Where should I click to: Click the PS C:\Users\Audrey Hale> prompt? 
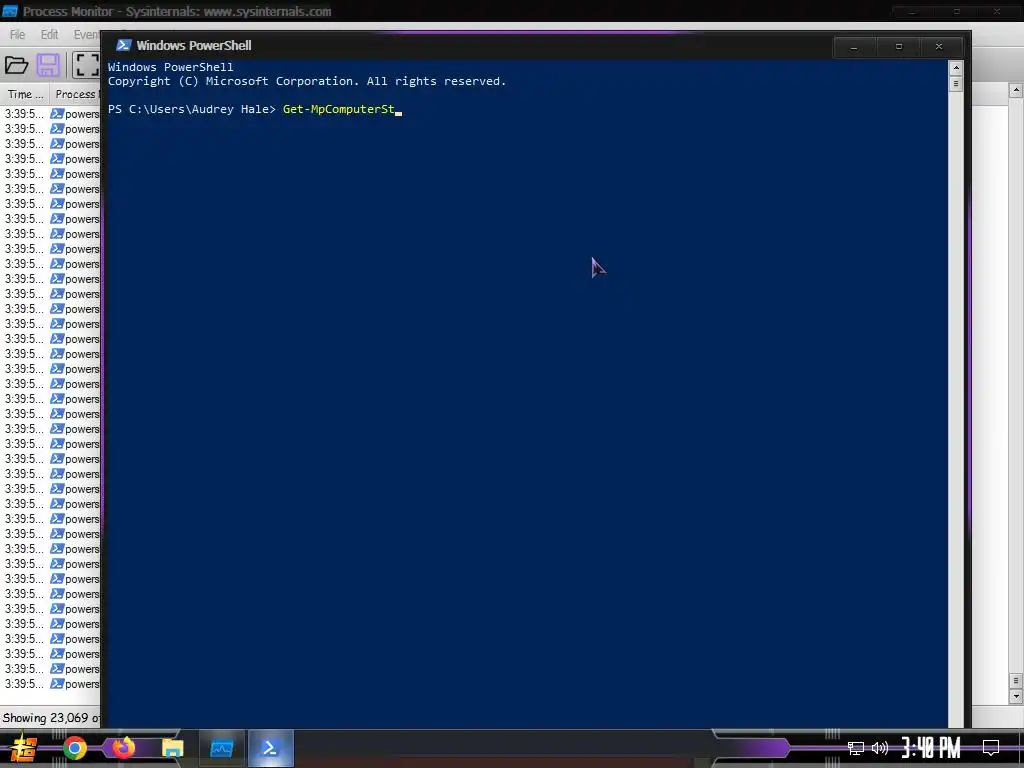point(192,109)
